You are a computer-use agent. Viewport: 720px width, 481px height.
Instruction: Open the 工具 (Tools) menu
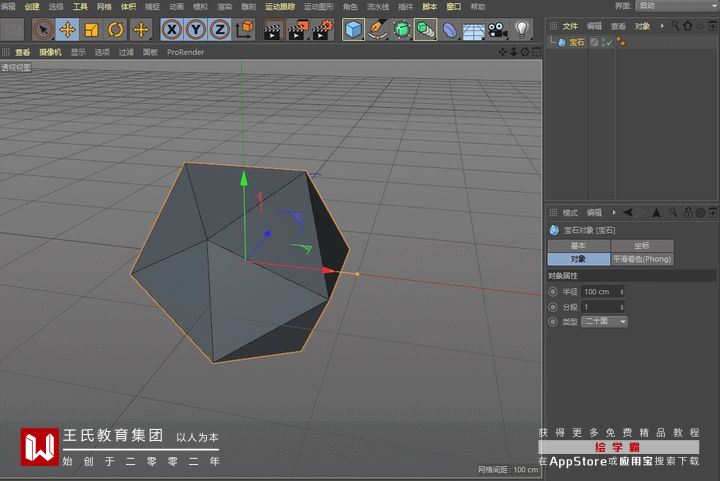(80, 6)
